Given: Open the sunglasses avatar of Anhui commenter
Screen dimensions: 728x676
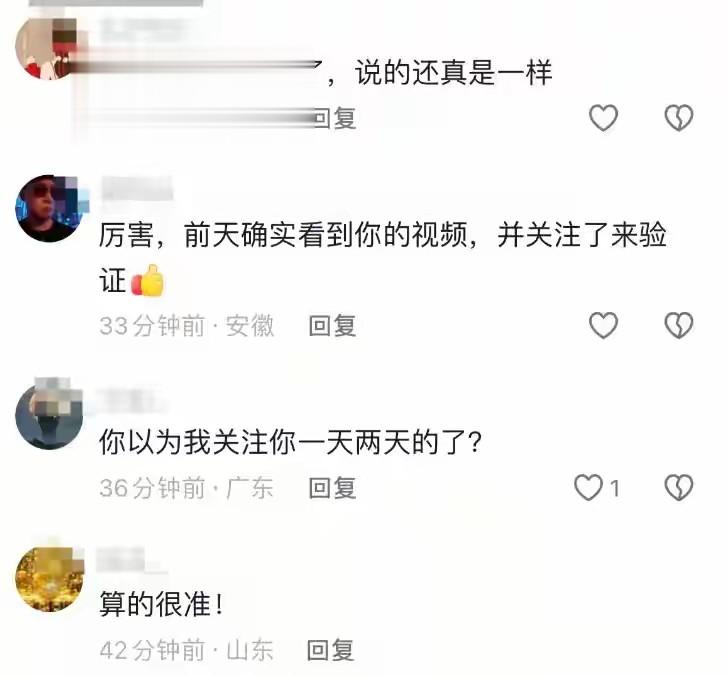Looking at the screenshot, I should pyautogui.click(x=49, y=208).
